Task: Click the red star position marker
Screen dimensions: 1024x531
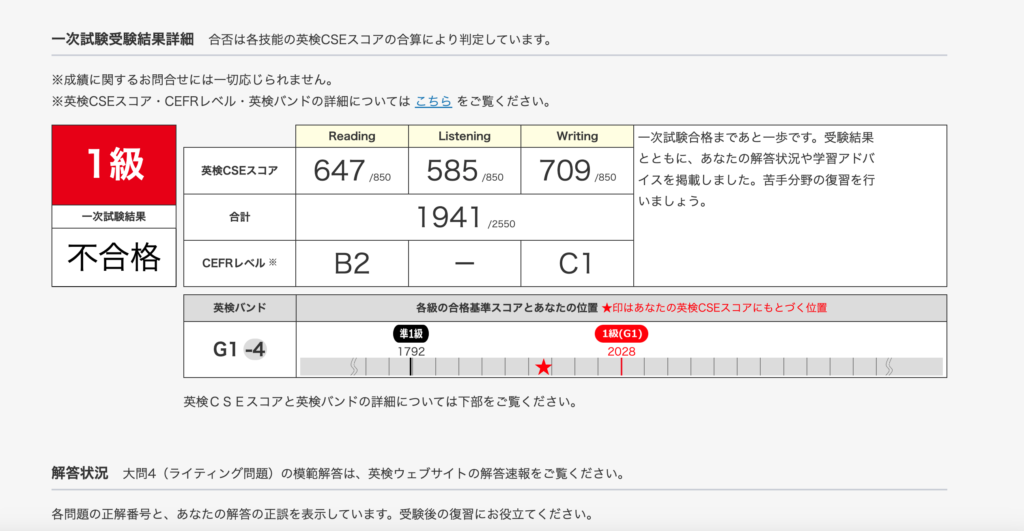Action: pos(543,367)
